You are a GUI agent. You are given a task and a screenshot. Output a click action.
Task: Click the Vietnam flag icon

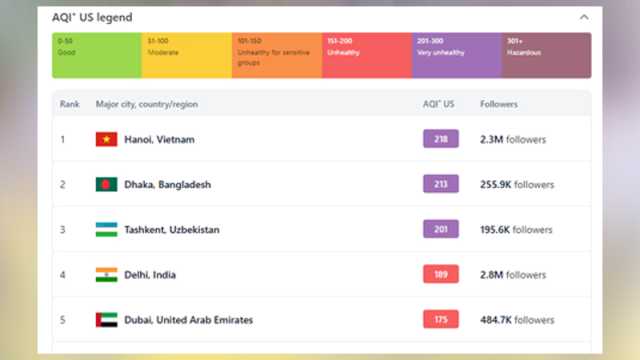coord(107,139)
